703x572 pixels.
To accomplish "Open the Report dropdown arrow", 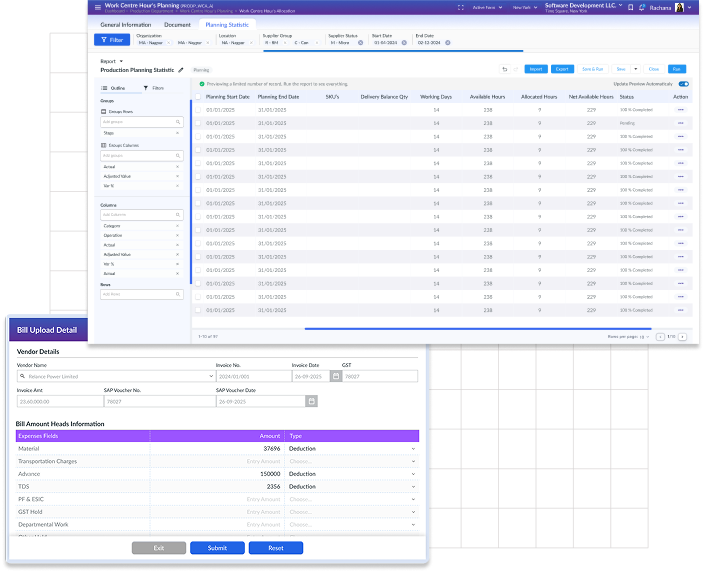I will click(x=121, y=61).
